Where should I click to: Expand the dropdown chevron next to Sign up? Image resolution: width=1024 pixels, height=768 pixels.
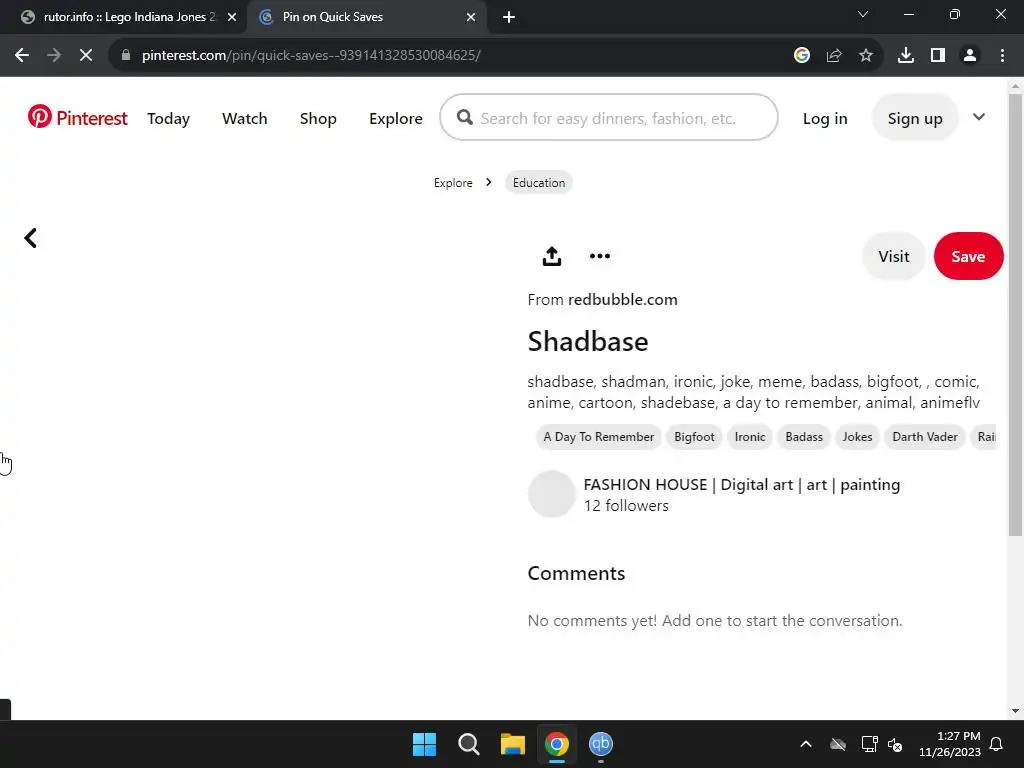979,117
